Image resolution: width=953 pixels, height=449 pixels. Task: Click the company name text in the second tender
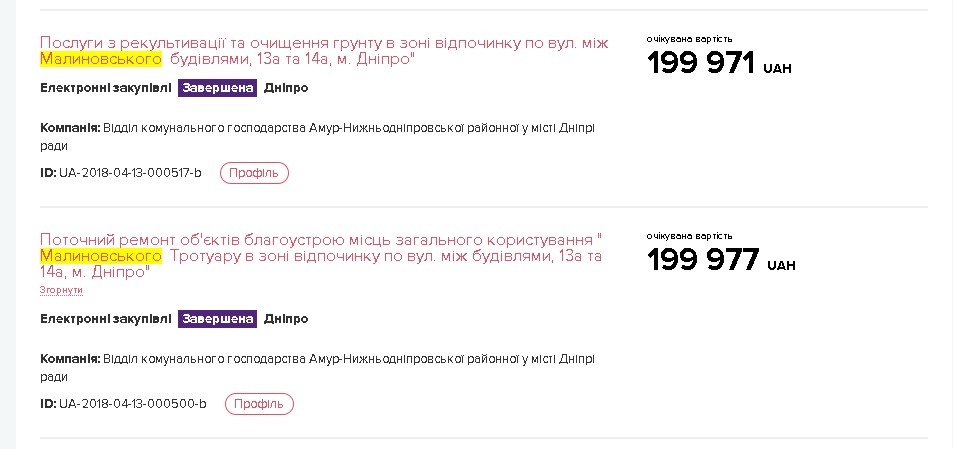point(348,358)
